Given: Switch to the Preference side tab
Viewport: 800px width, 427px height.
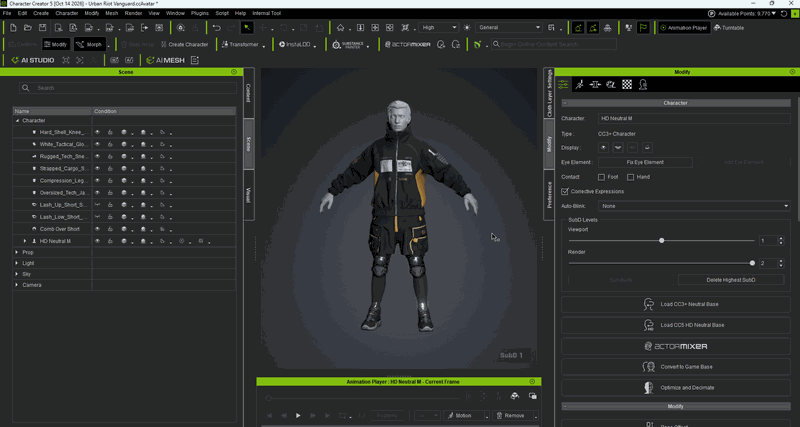Looking at the screenshot, I should click(x=549, y=194).
